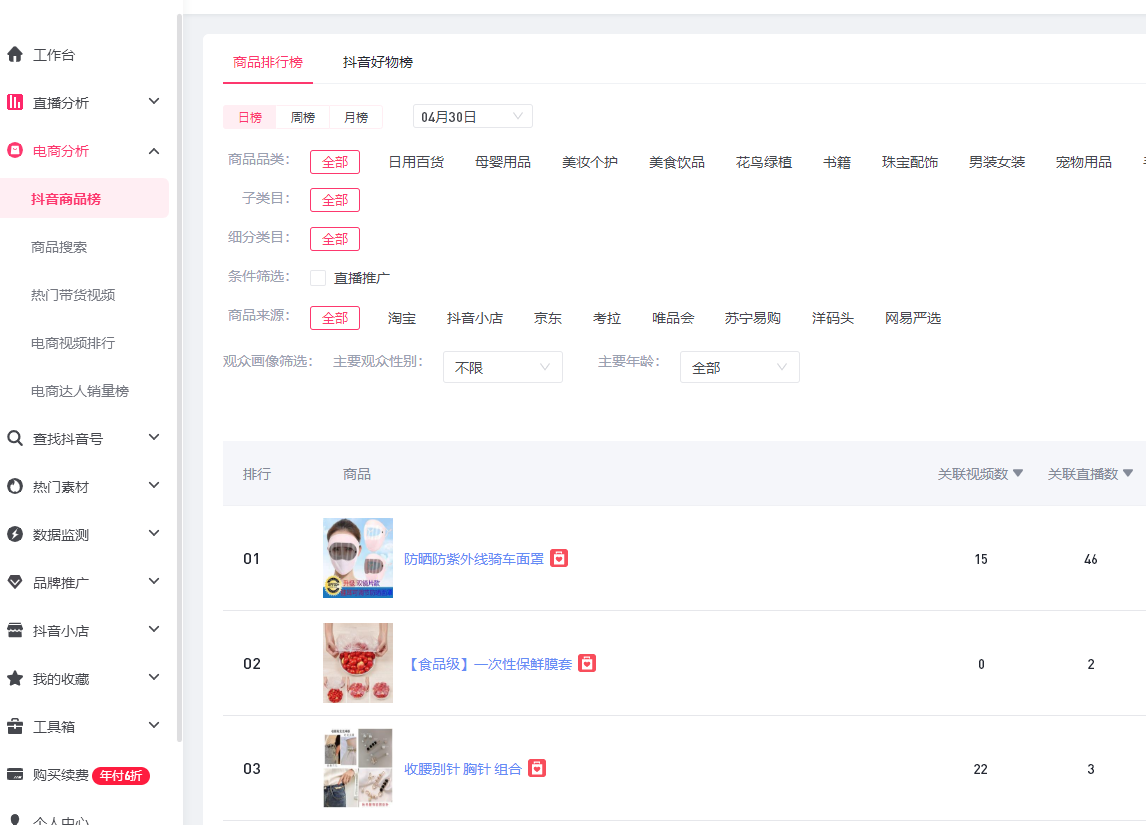
Task: Click the 热门素材 flame icon
Action: coord(15,487)
